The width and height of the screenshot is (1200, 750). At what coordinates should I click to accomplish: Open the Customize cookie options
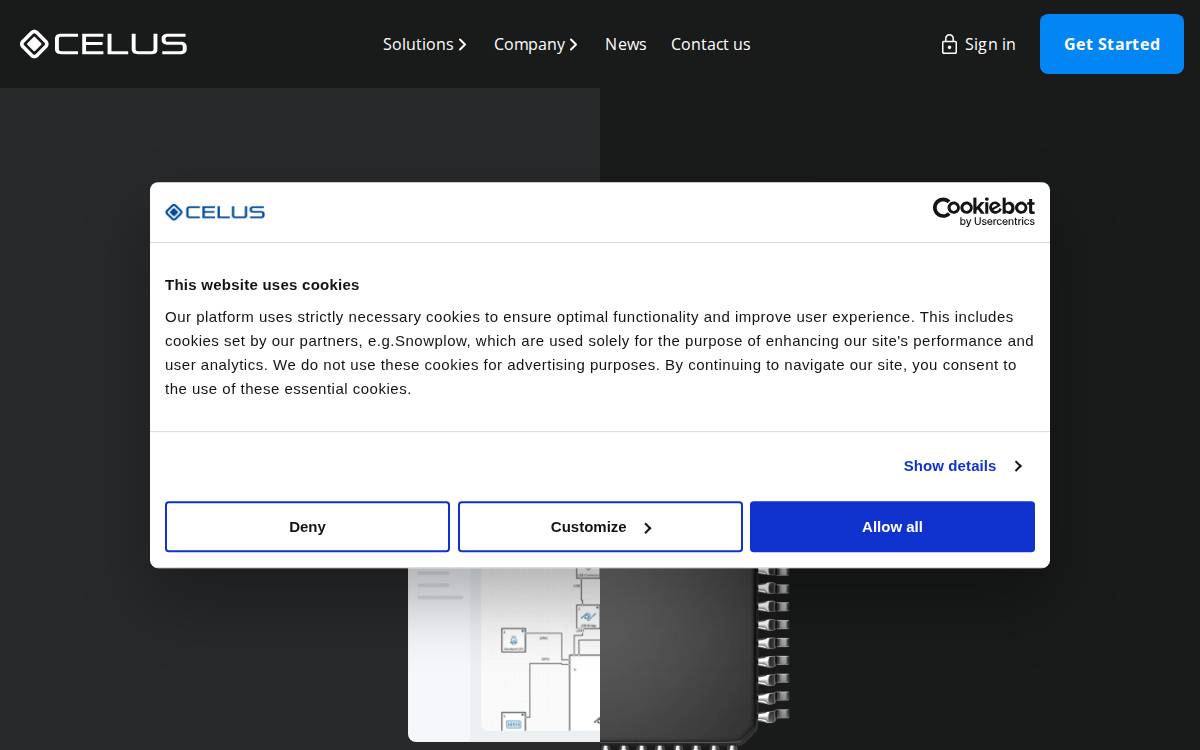pyautogui.click(x=600, y=527)
